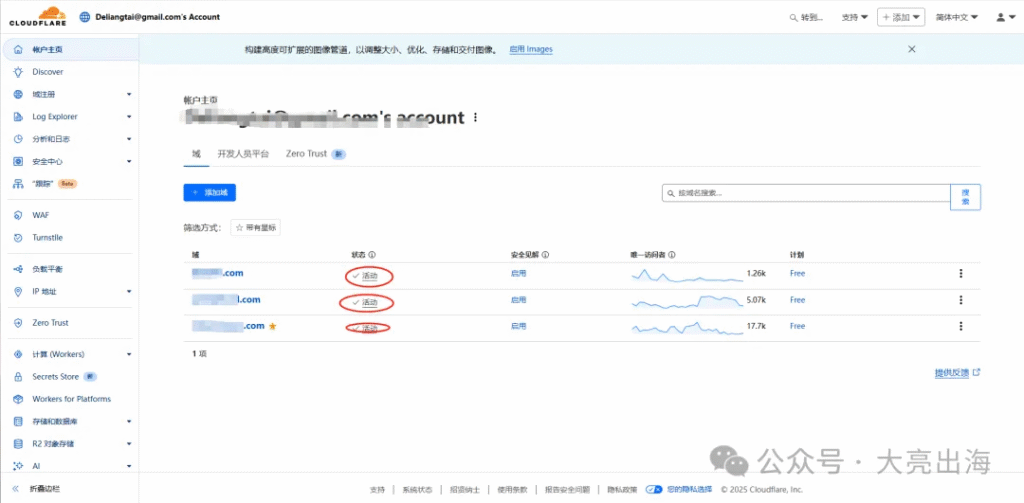The width and height of the screenshot is (1024, 503).
Task: Open the 帐户主页 home icon in sidebar
Action: pyautogui.click(x=18, y=50)
